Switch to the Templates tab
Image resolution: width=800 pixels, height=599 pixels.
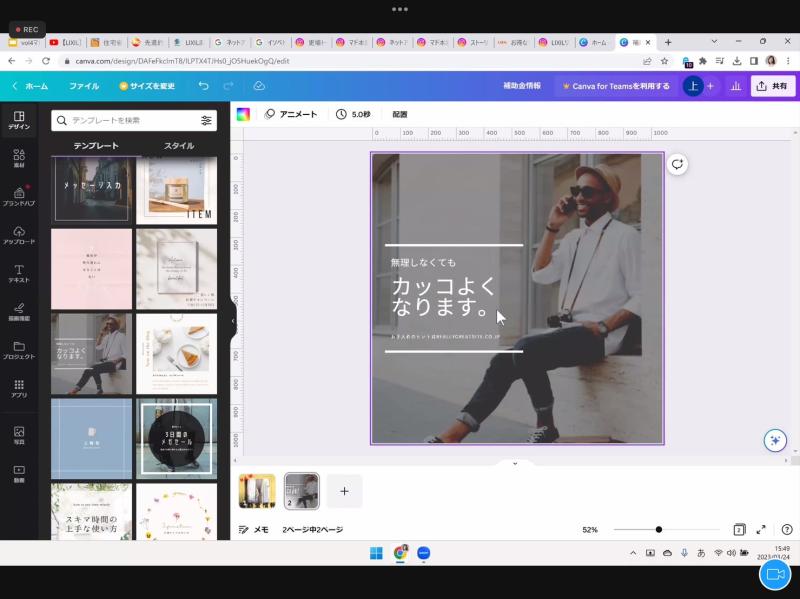(x=96, y=146)
